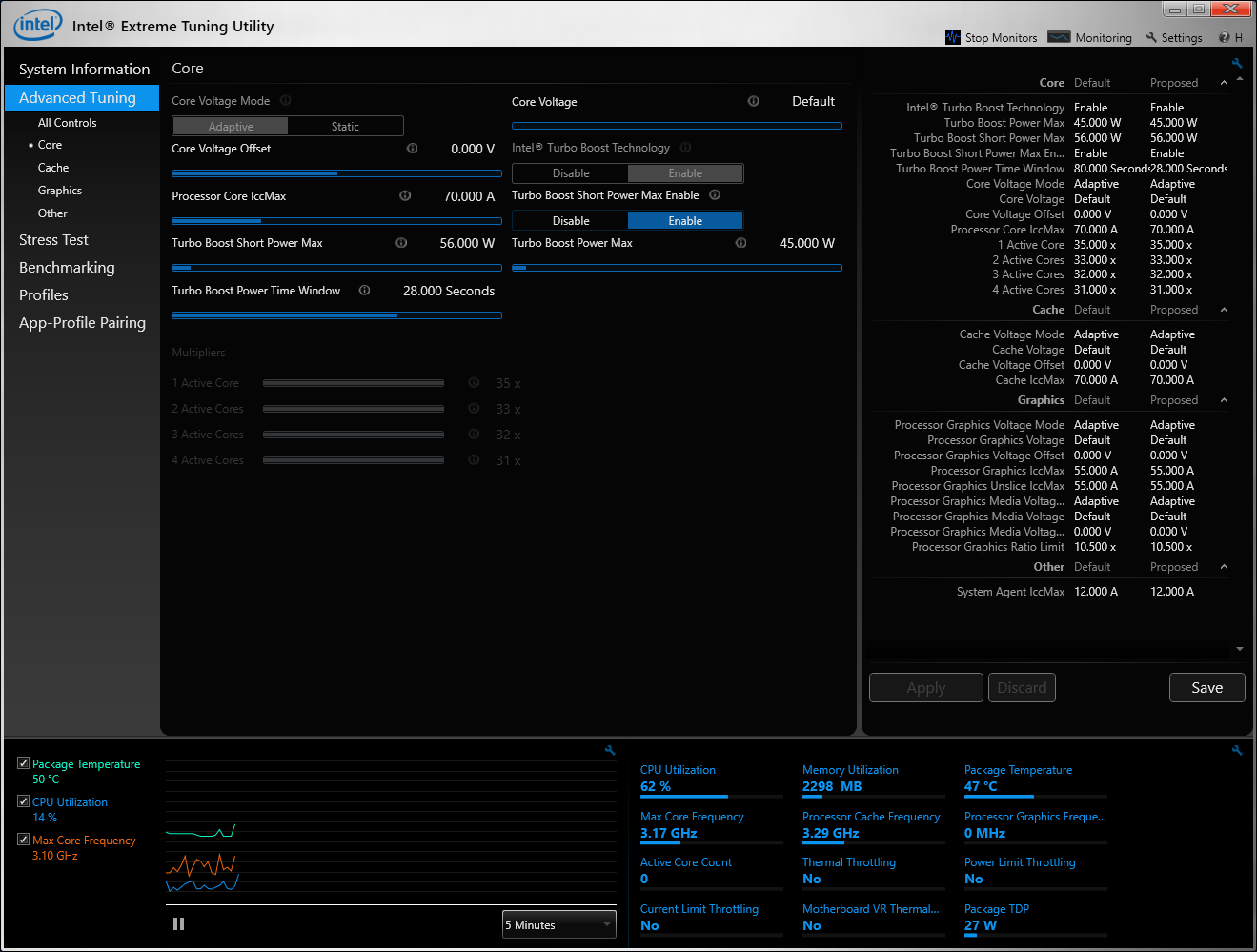Collapse the Cache section in proposed panel
The image size is (1257, 952).
coord(1224,310)
